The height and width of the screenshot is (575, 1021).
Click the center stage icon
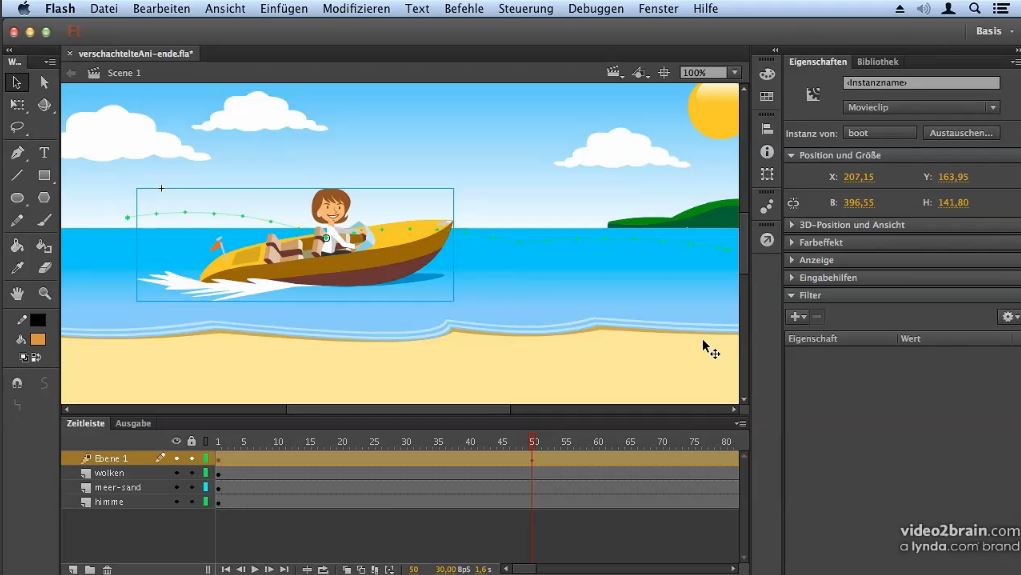[664, 72]
